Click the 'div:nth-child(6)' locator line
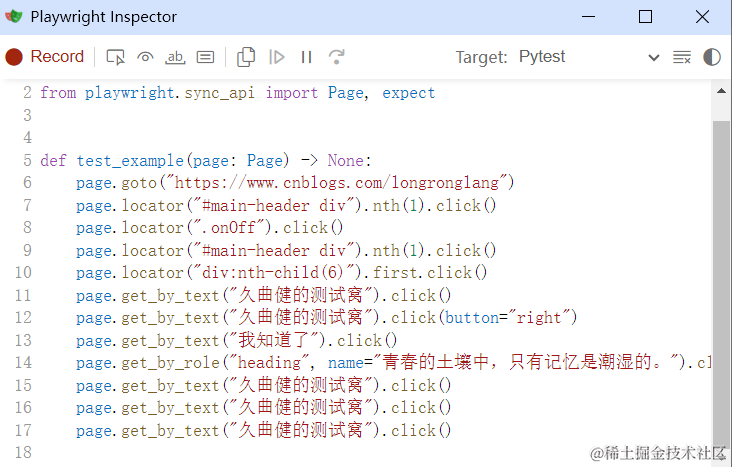Screen dimensions: 732x467 point(282,272)
